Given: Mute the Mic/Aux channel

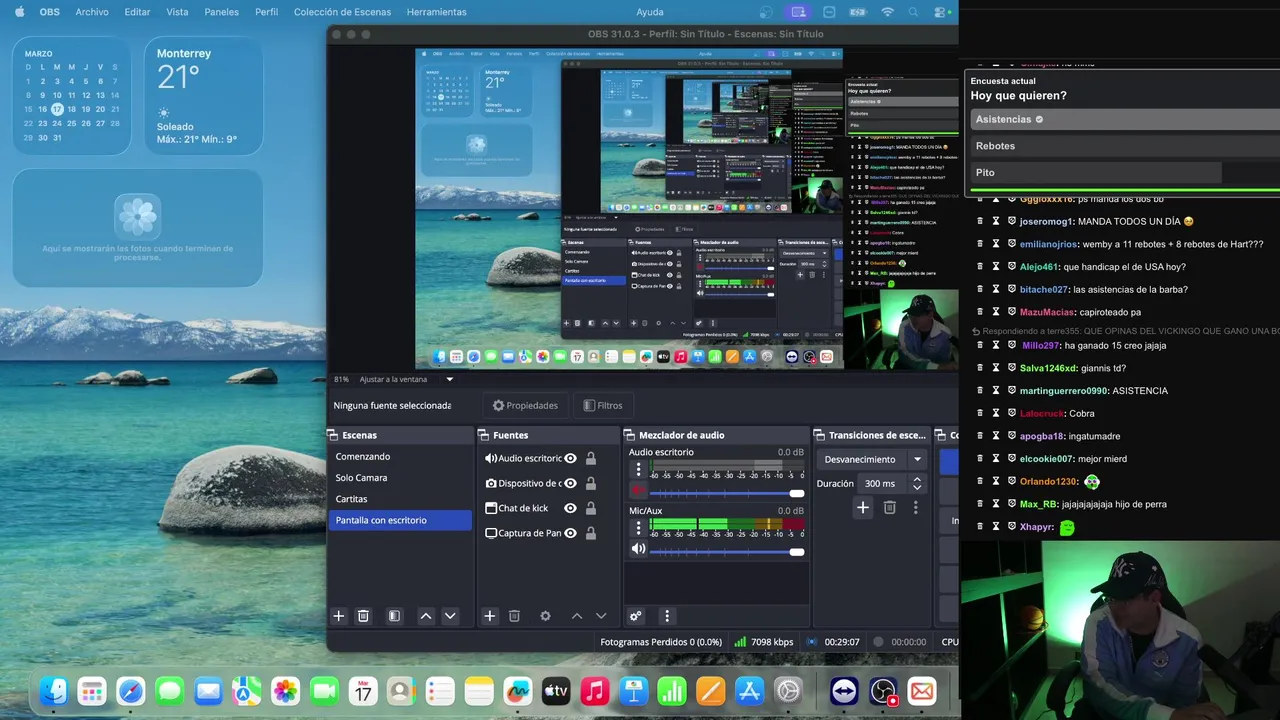Looking at the screenshot, I should (638, 549).
